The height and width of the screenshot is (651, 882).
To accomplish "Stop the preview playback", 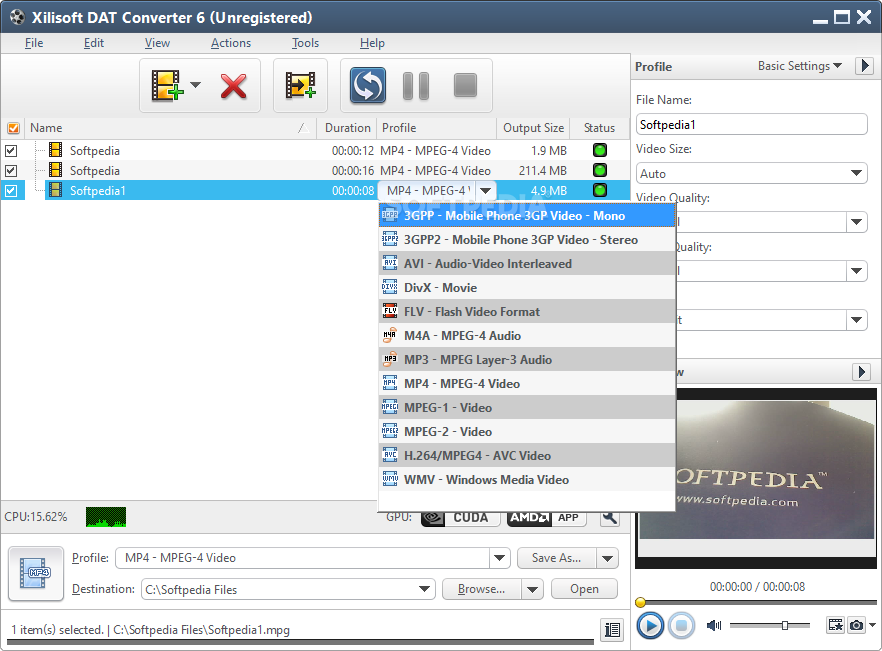I will (681, 625).
